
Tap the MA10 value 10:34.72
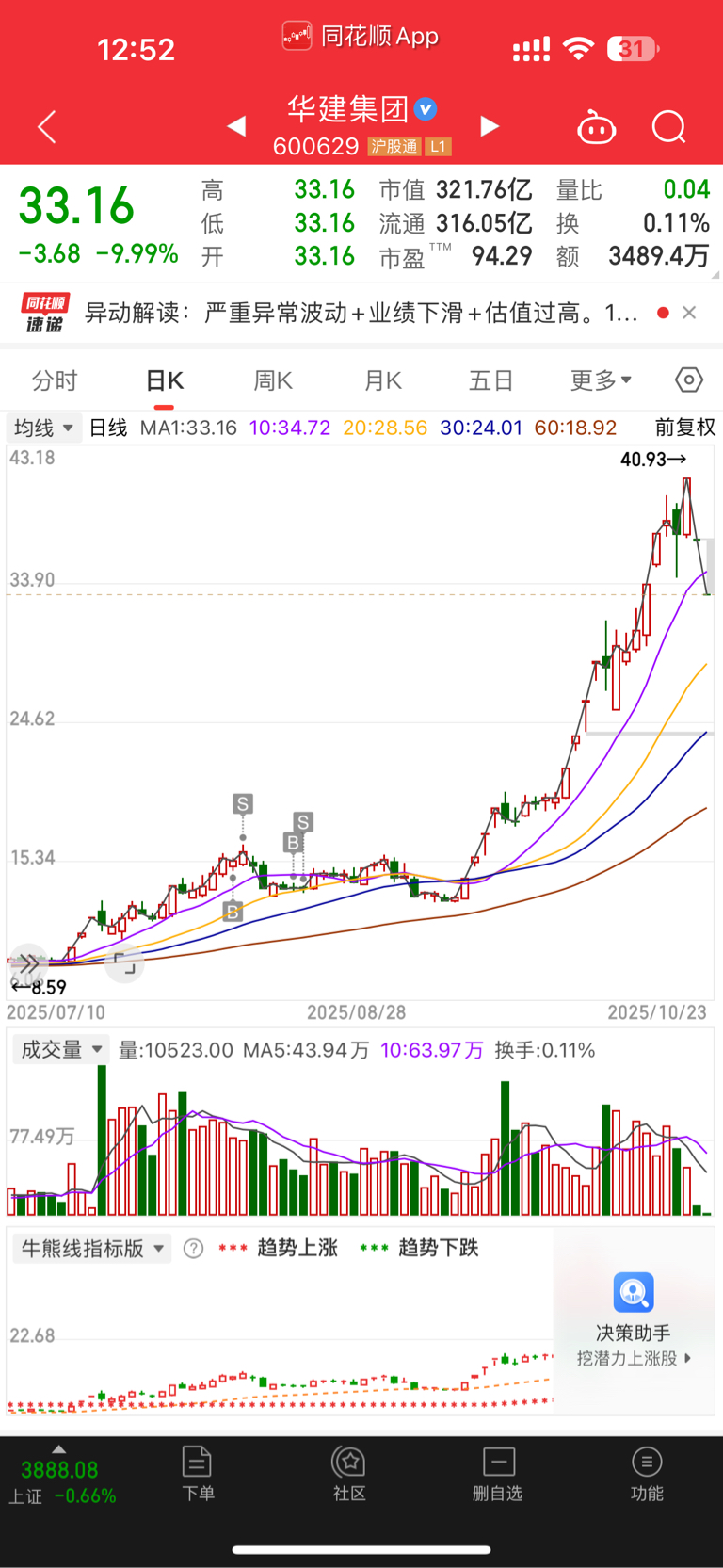(290, 428)
